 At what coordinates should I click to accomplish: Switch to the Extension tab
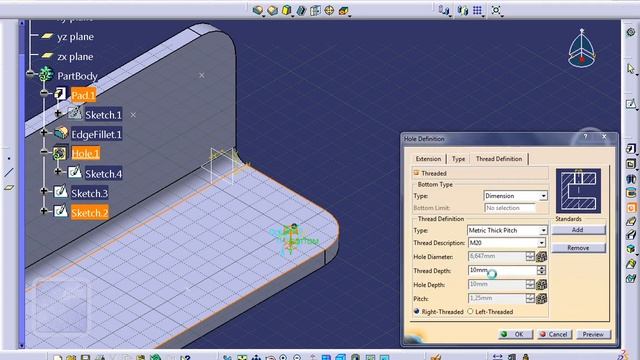(x=428, y=159)
